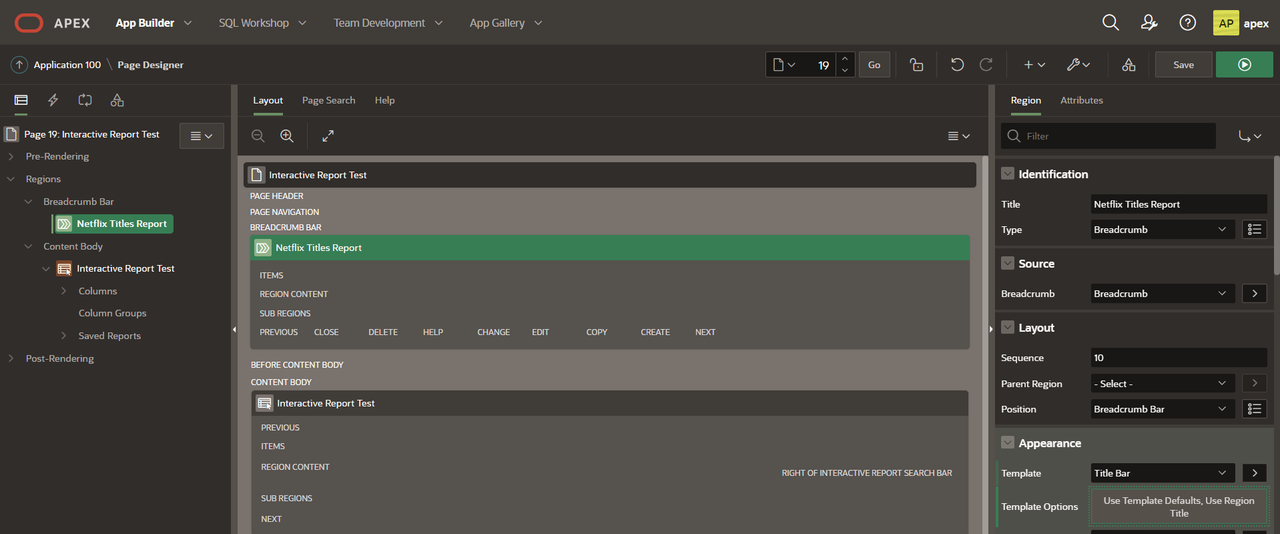Click the Title field Netflix Titles Report

[1178, 204]
